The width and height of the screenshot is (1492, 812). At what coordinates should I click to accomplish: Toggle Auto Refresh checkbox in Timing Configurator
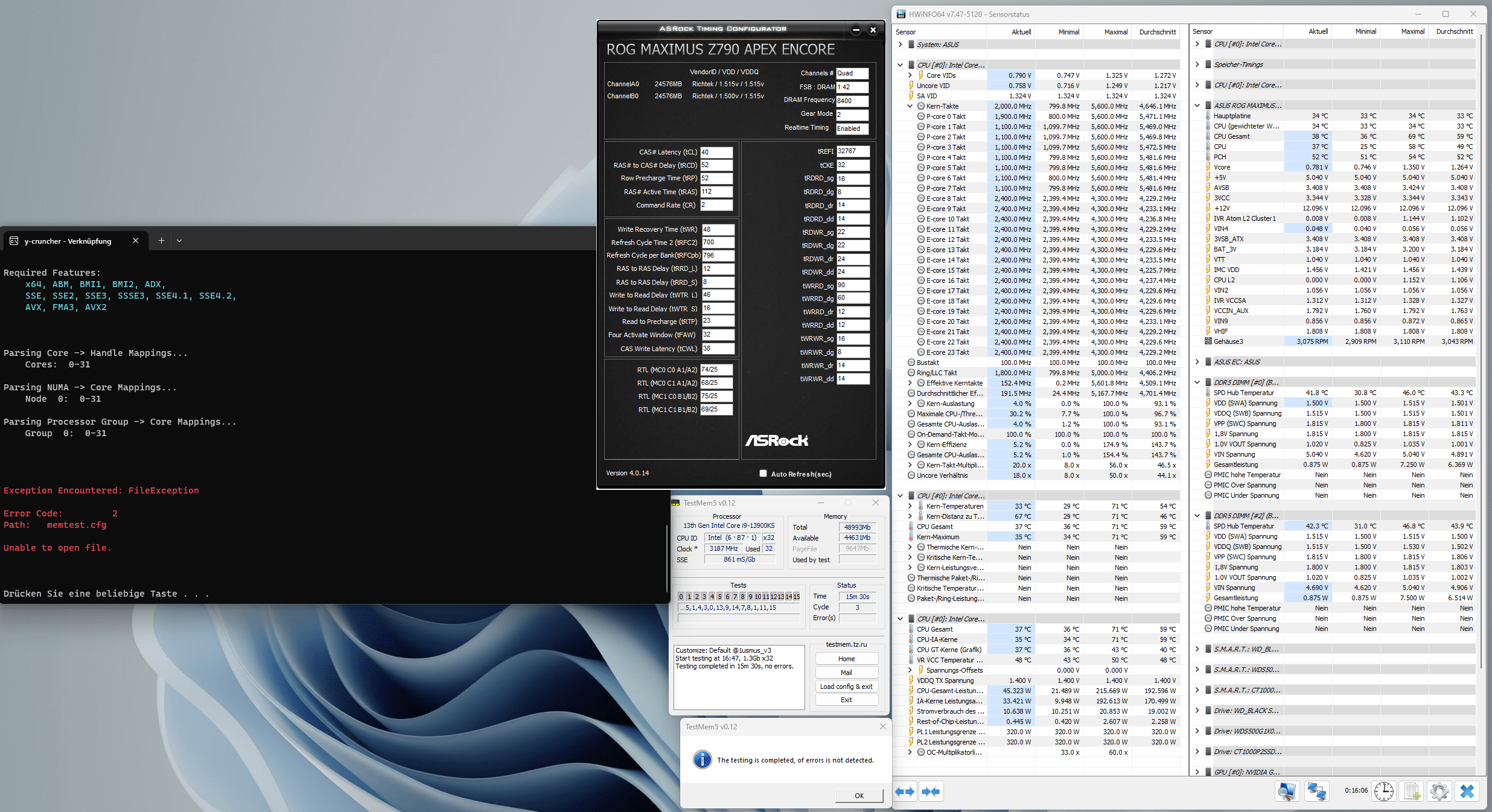pos(763,474)
